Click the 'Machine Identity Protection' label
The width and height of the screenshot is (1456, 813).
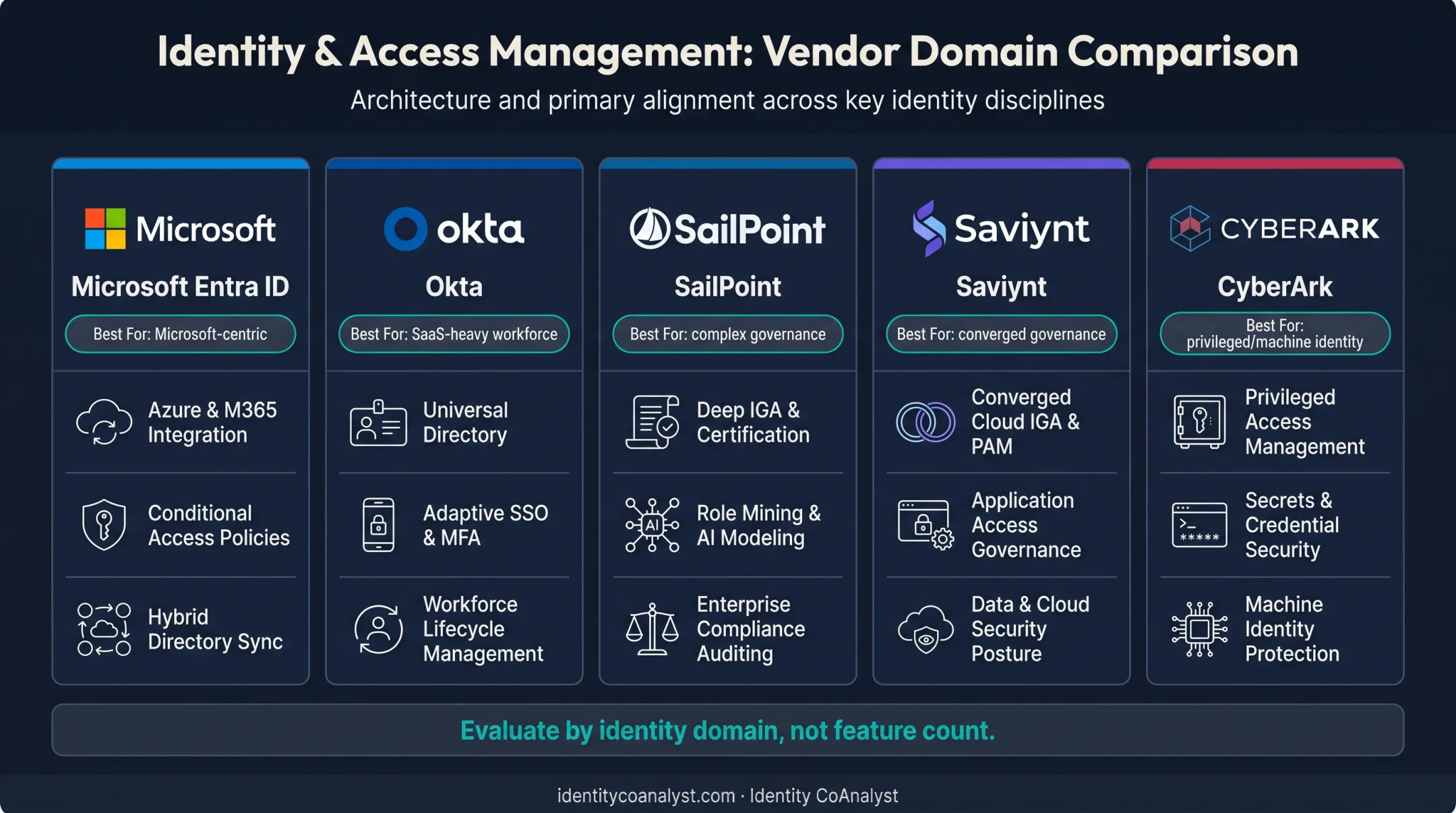1292,629
